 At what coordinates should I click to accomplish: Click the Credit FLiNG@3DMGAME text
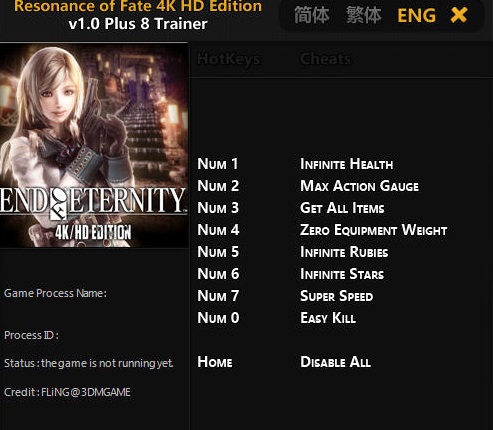(67, 392)
